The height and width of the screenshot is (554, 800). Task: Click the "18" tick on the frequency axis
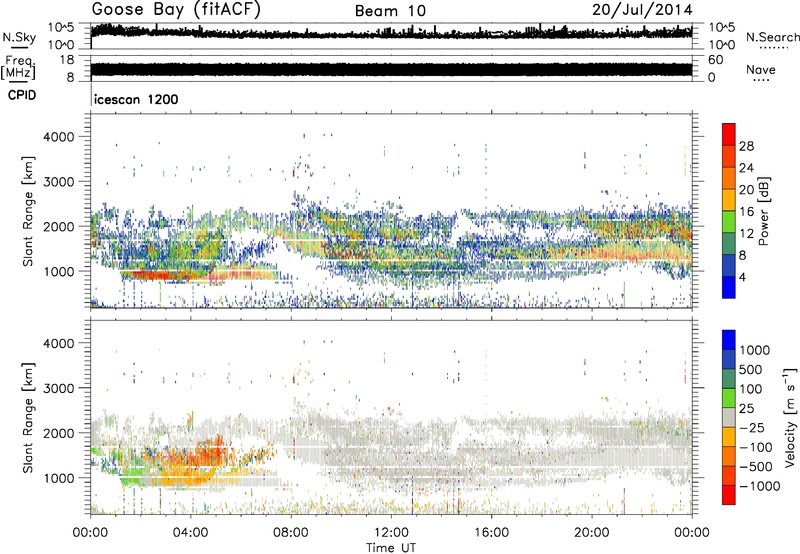(67, 60)
